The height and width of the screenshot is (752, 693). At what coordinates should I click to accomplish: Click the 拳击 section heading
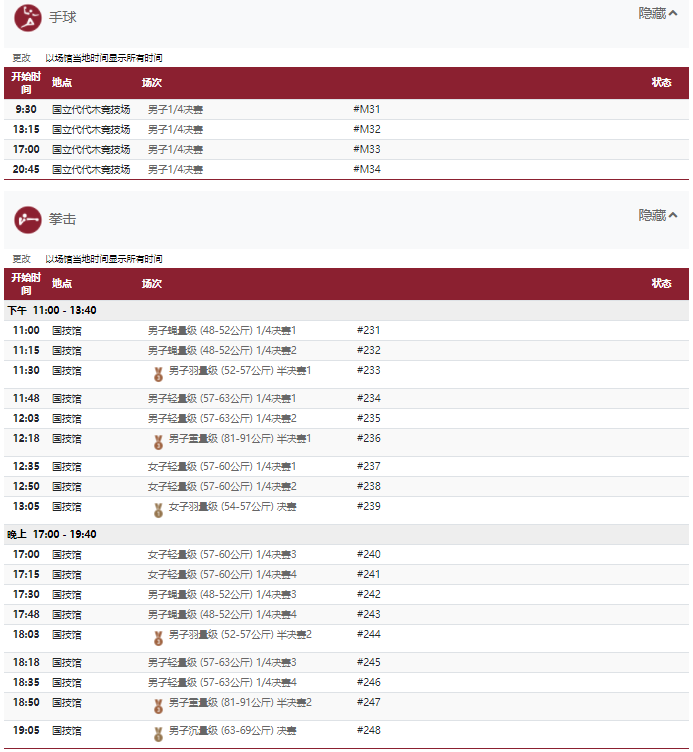click(62, 219)
